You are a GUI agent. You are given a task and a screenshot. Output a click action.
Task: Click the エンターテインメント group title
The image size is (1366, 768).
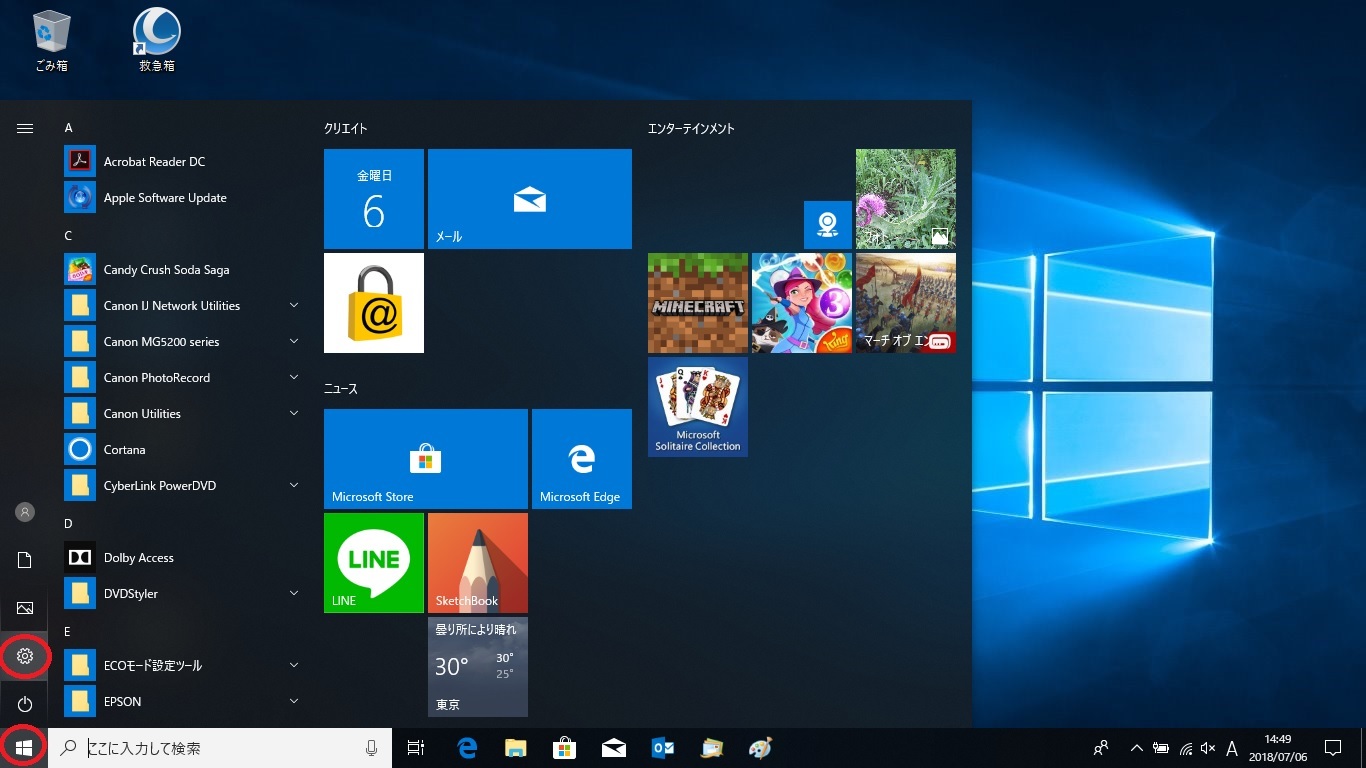click(x=691, y=129)
